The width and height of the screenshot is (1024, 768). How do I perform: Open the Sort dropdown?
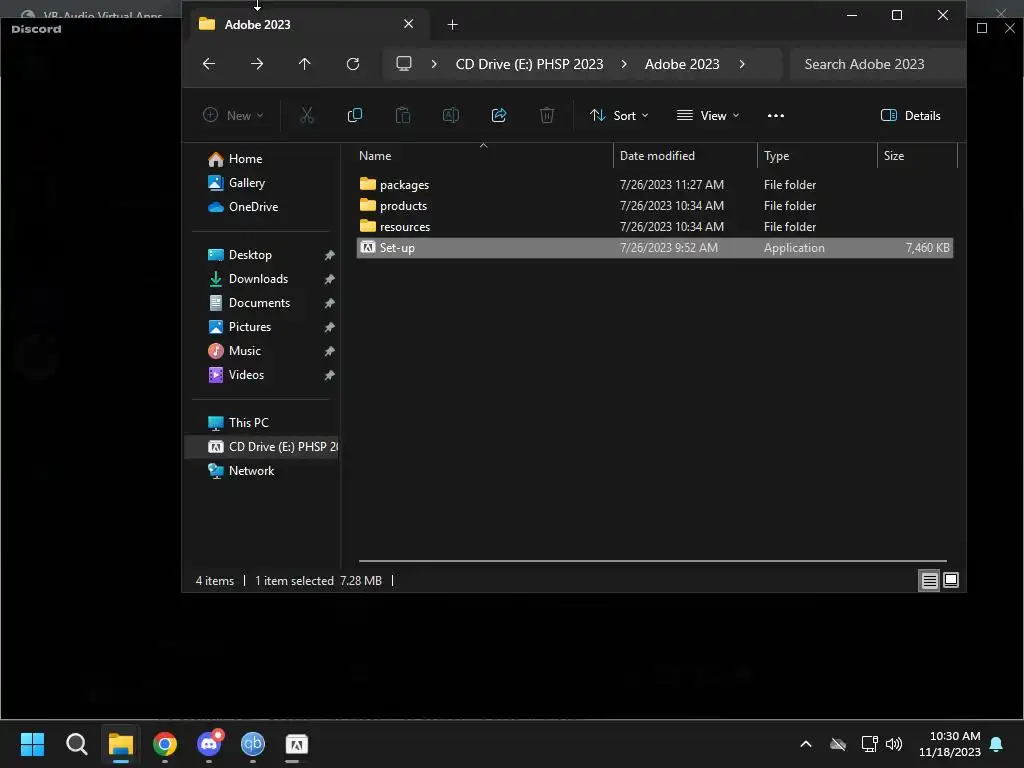(x=619, y=116)
